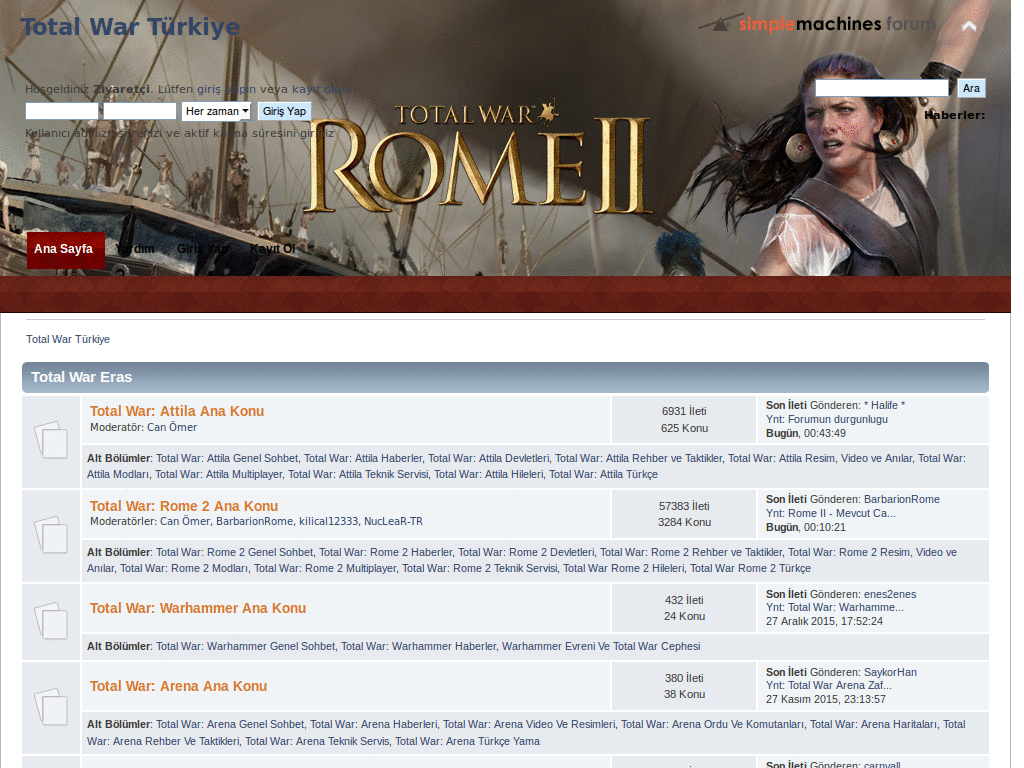Screen dimensions: 1024x768
Task: Open Total War: Rome 2 Teknik Servisi
Action: pos(480,568)
